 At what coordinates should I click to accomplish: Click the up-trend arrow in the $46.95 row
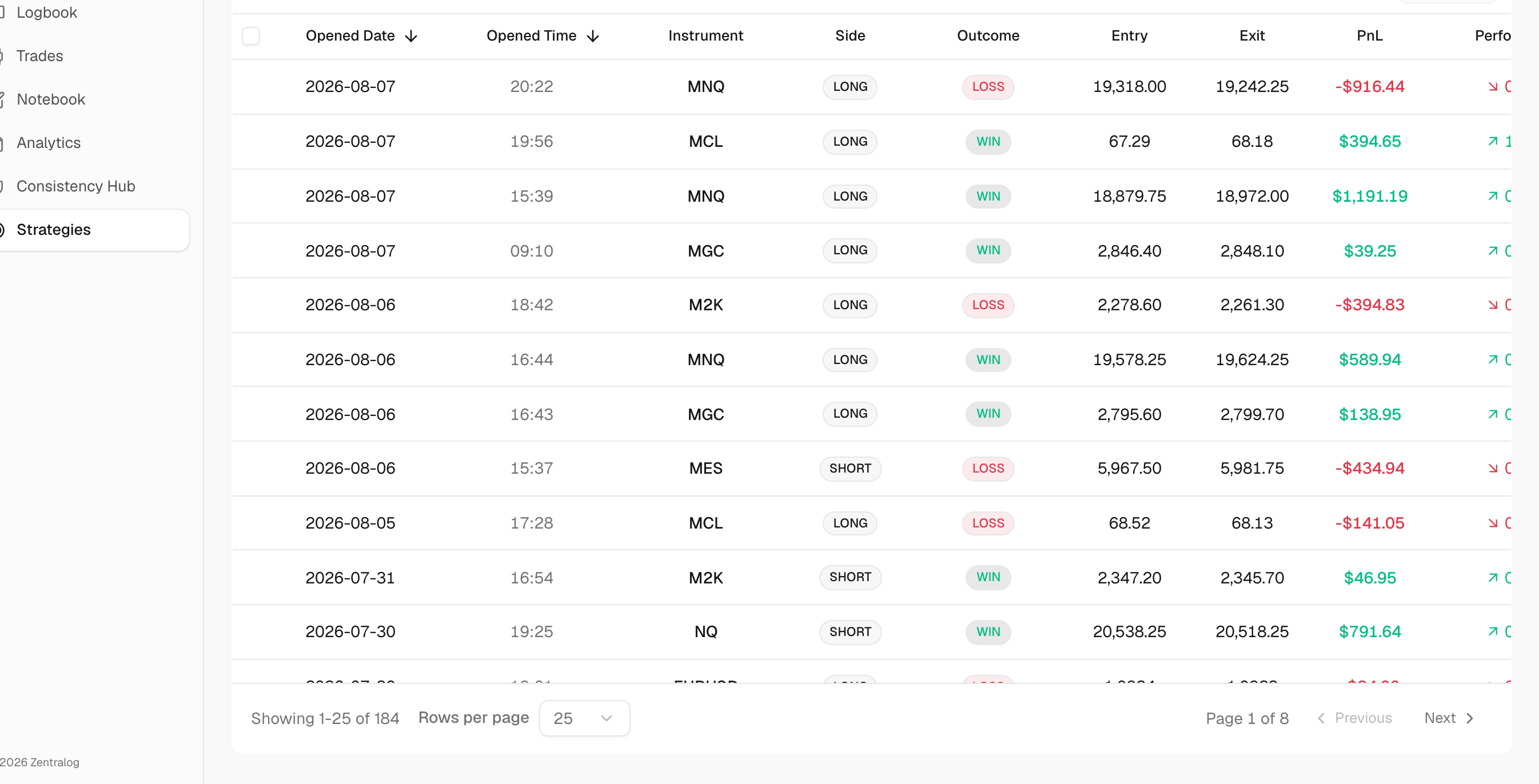pyautogui.click(x=1493, y=578)
